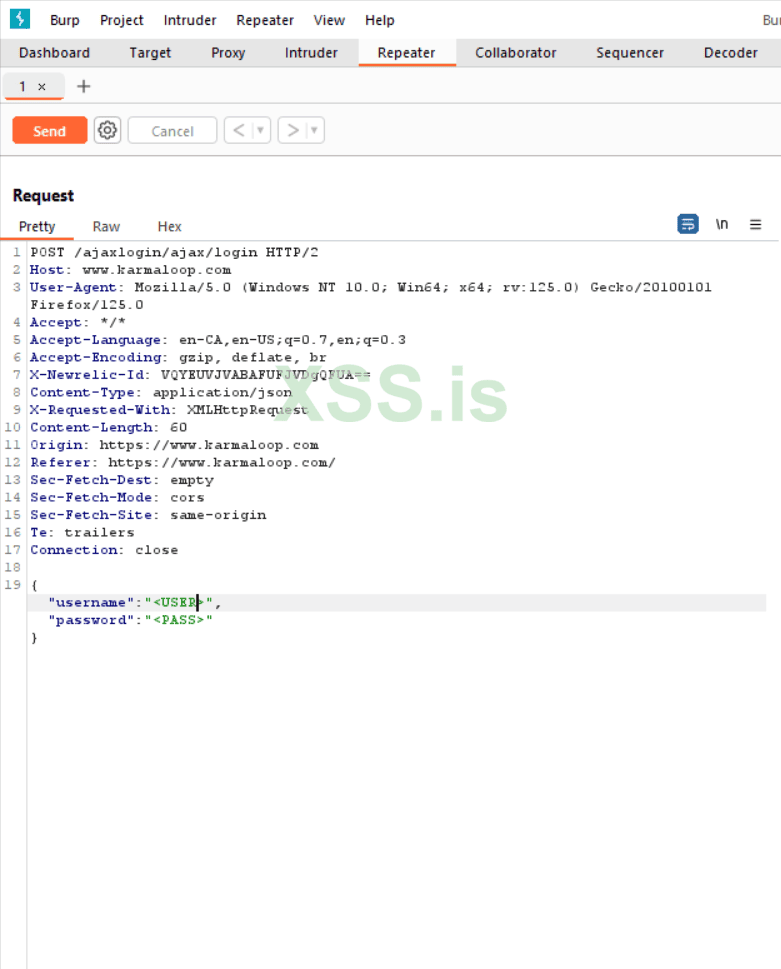Open the Burp menu
The height and width of the screenshot is (969, 781).
(65, 20)
